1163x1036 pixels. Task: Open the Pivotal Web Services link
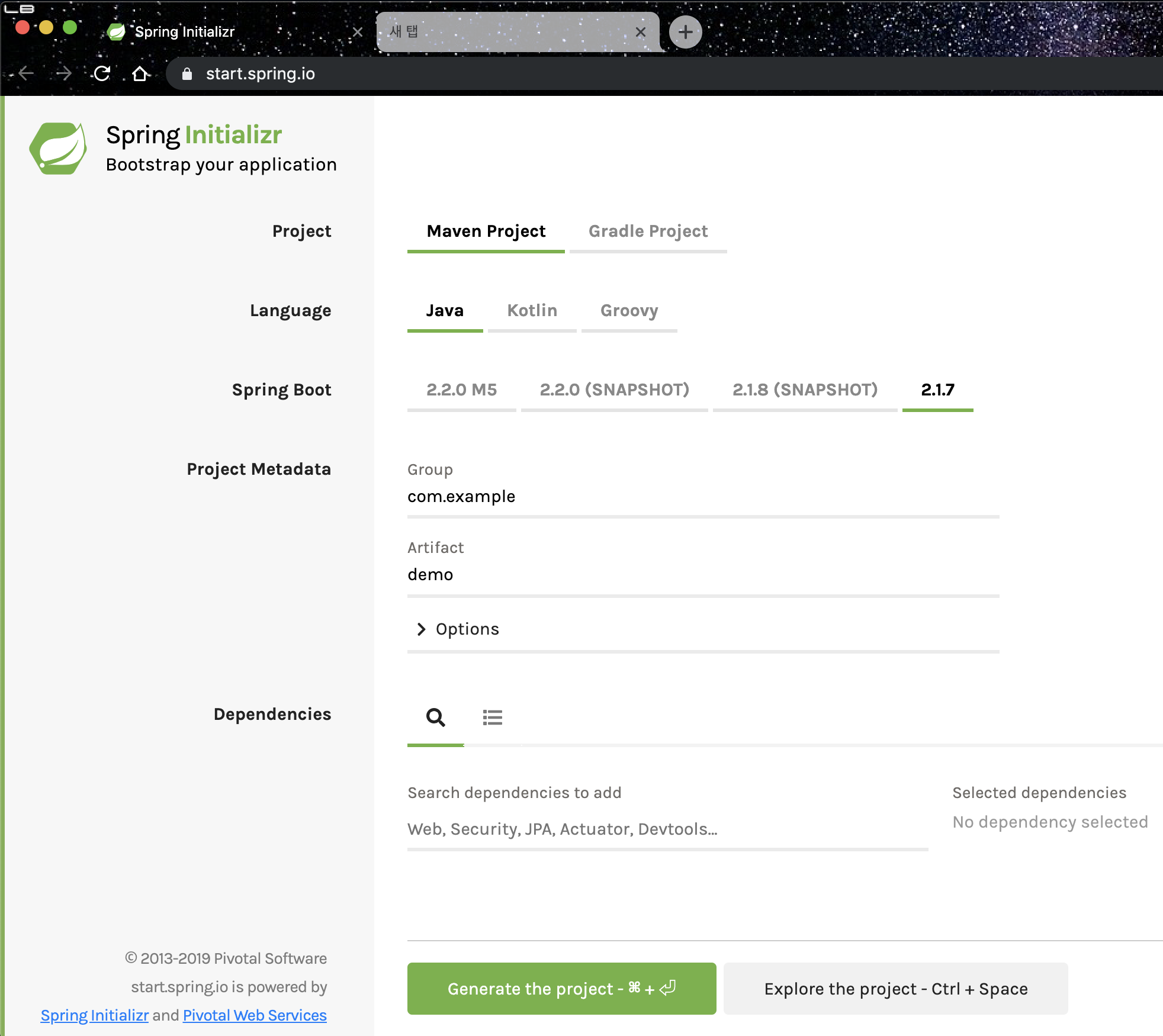click(255, 1015)
